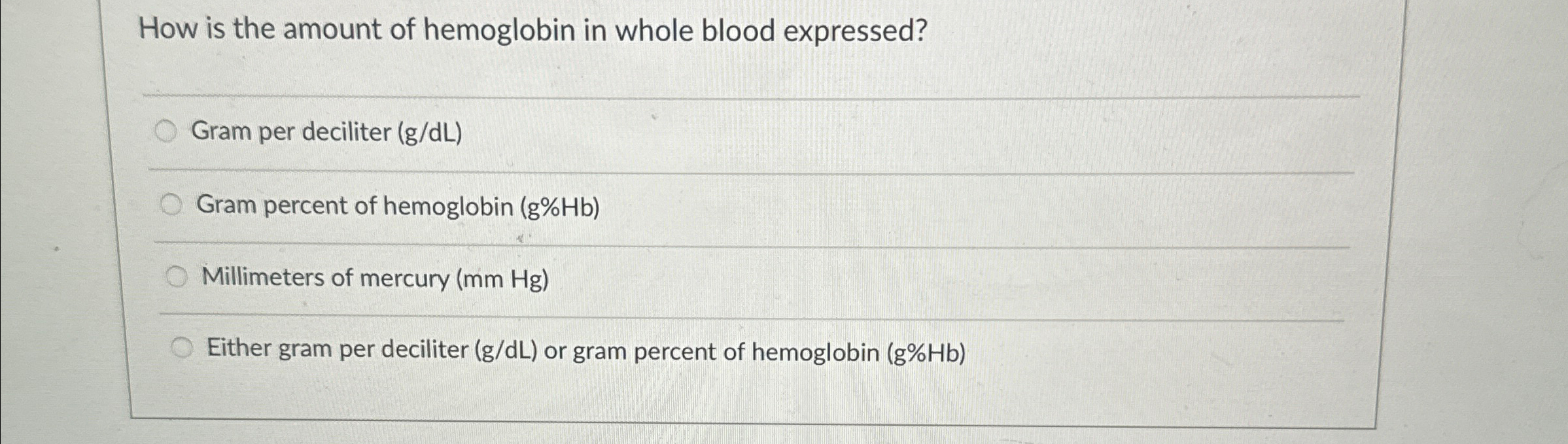This screenshot has height=444, width=1568.
Task: Click the combined g/dL or g%Hb answer text
Action: tap(585, 350)
